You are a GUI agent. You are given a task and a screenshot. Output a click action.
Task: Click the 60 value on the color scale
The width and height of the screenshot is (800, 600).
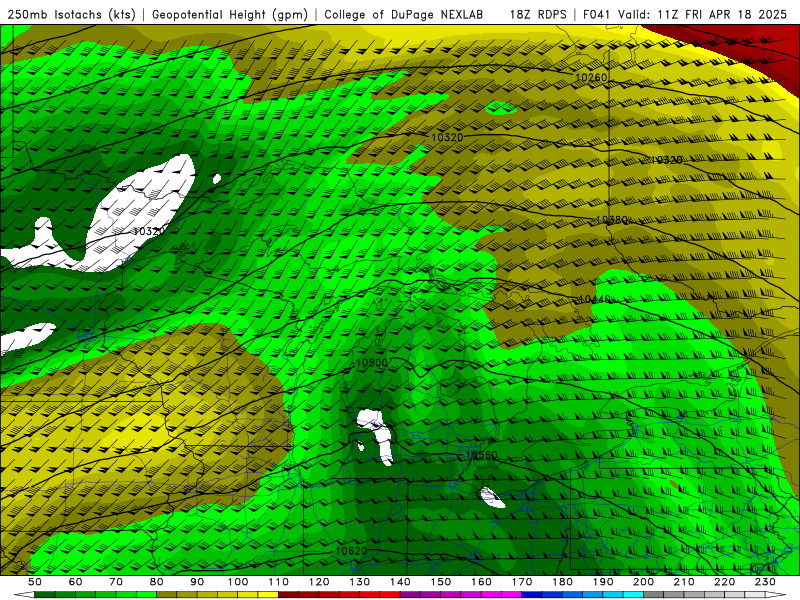(x=75, y=582)
